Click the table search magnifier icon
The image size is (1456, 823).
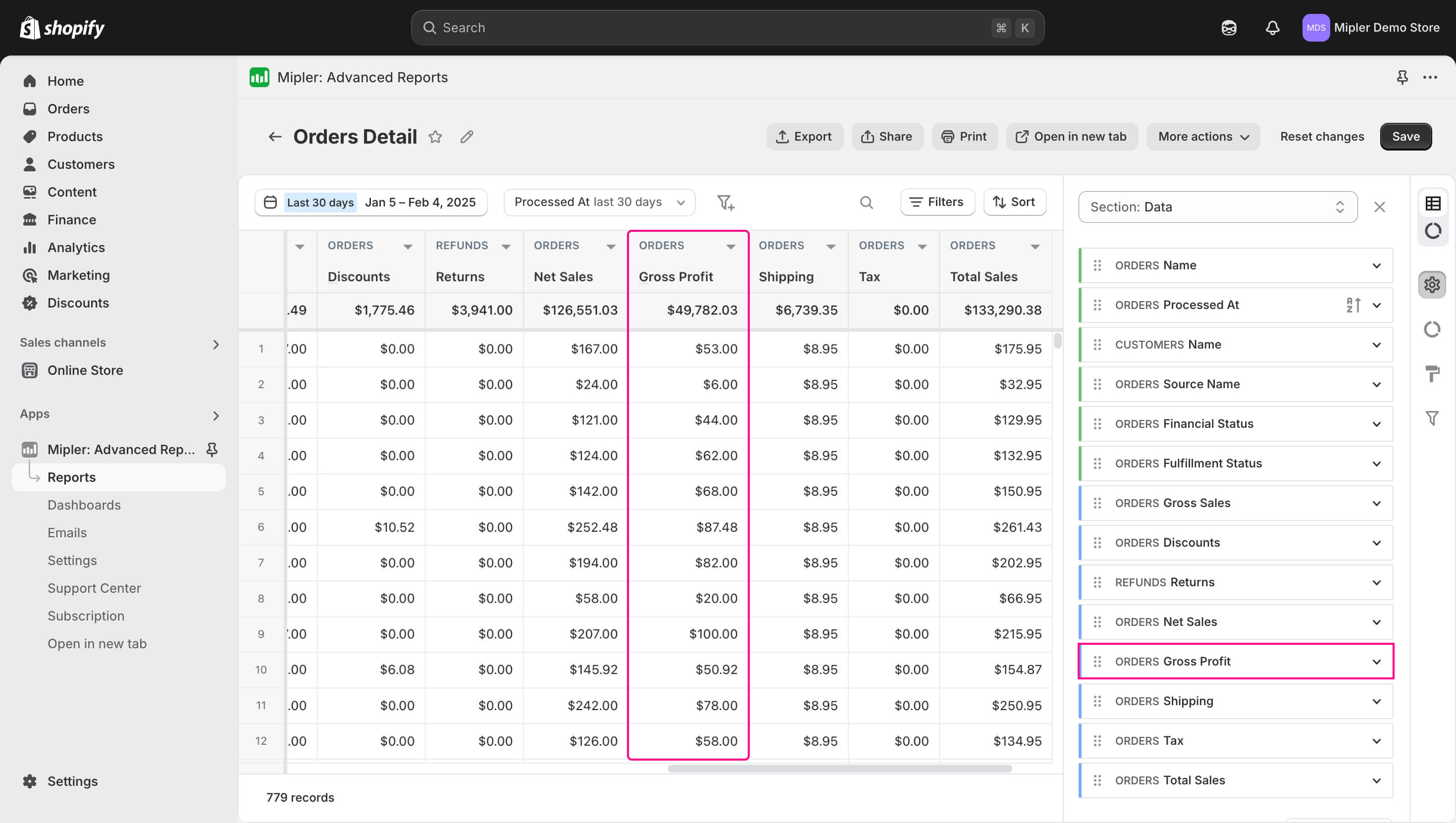tap(866, 203)
